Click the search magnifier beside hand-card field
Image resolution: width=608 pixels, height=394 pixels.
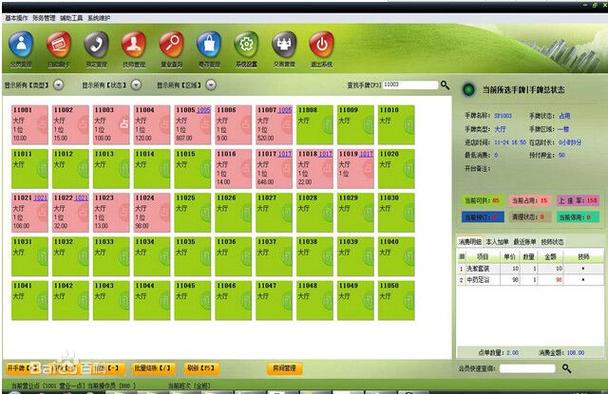tap(445, 85)
